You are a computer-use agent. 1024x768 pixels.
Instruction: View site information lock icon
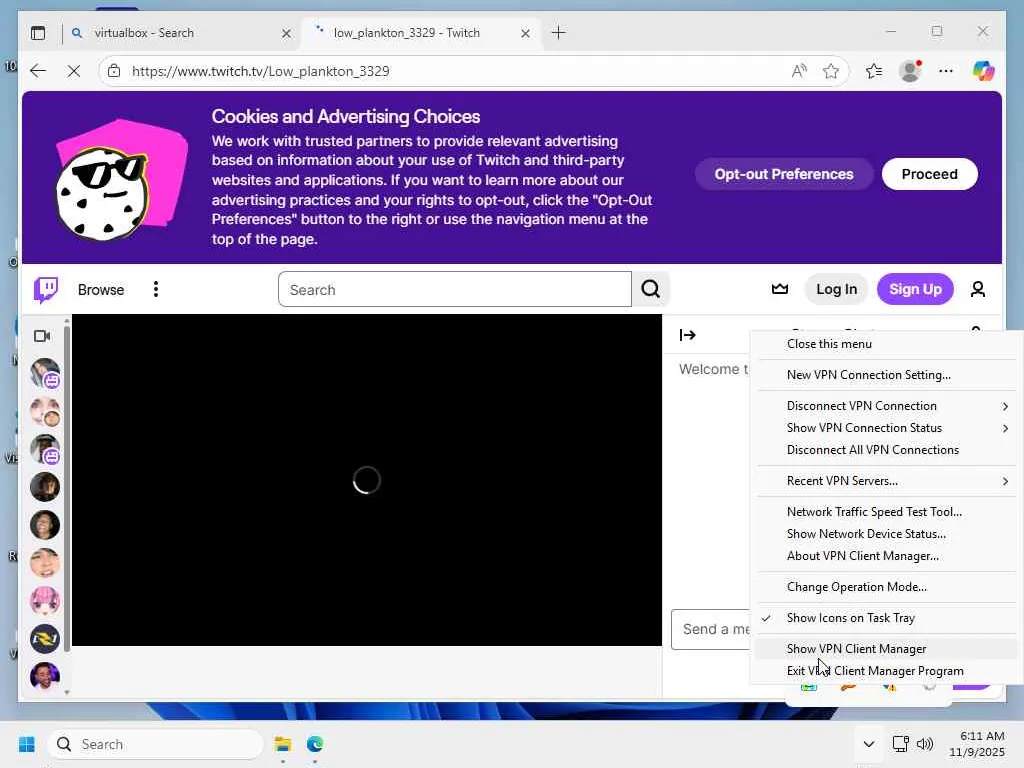pos(114,71)
